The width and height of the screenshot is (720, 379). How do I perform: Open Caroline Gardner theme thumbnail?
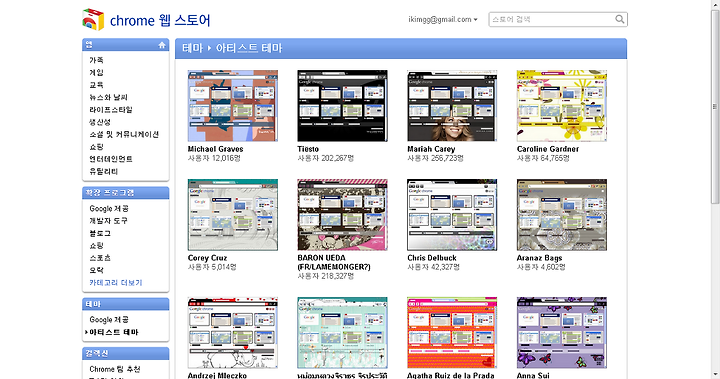(x=562, y=106)
